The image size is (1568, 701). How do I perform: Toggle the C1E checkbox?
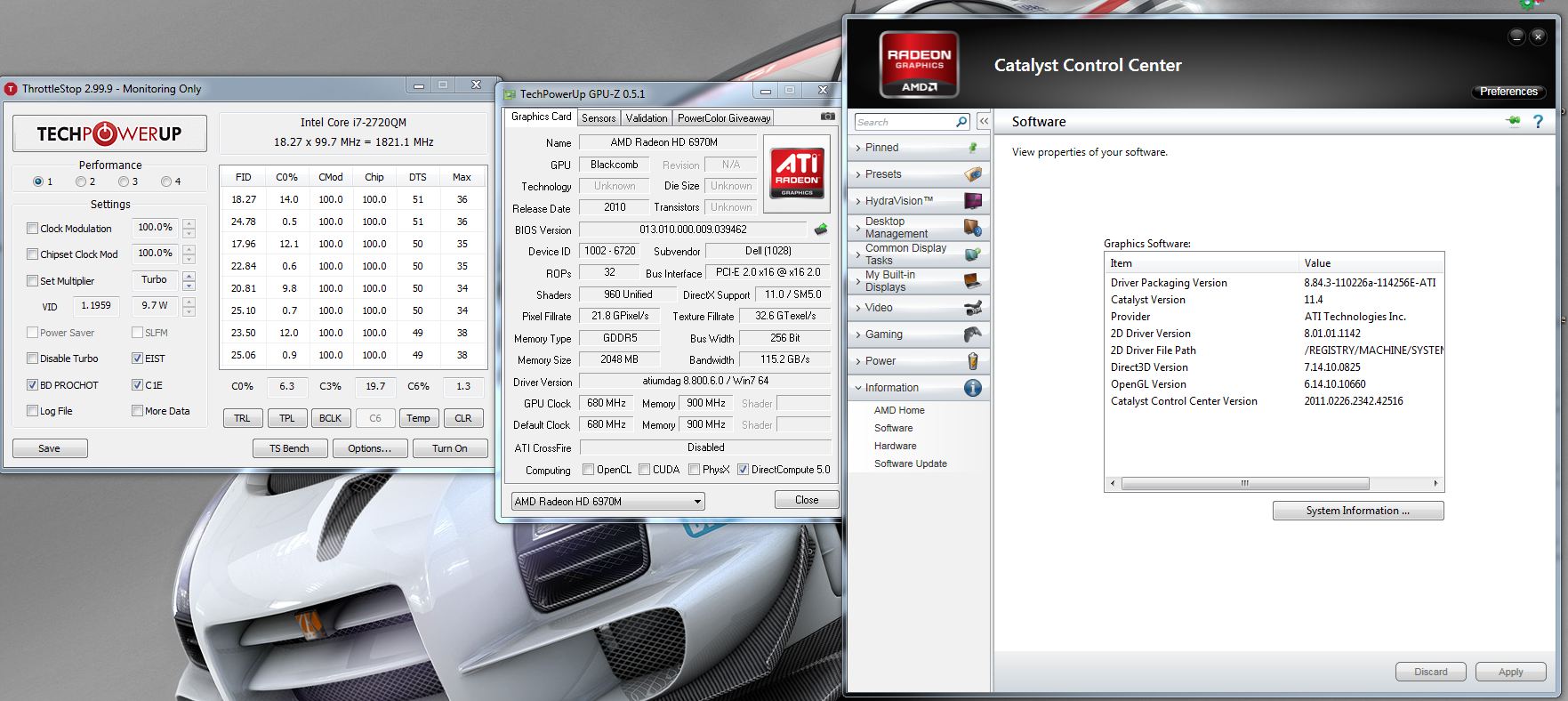pyautogui.click(x=138, y=385)
